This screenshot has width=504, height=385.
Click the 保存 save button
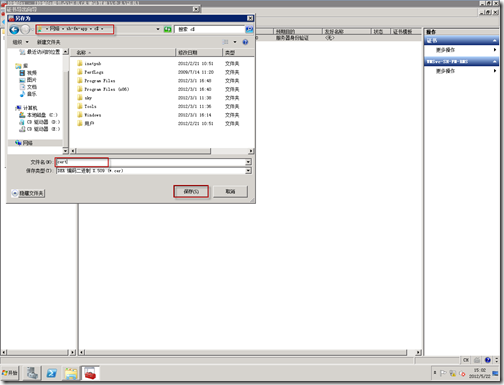191,191
